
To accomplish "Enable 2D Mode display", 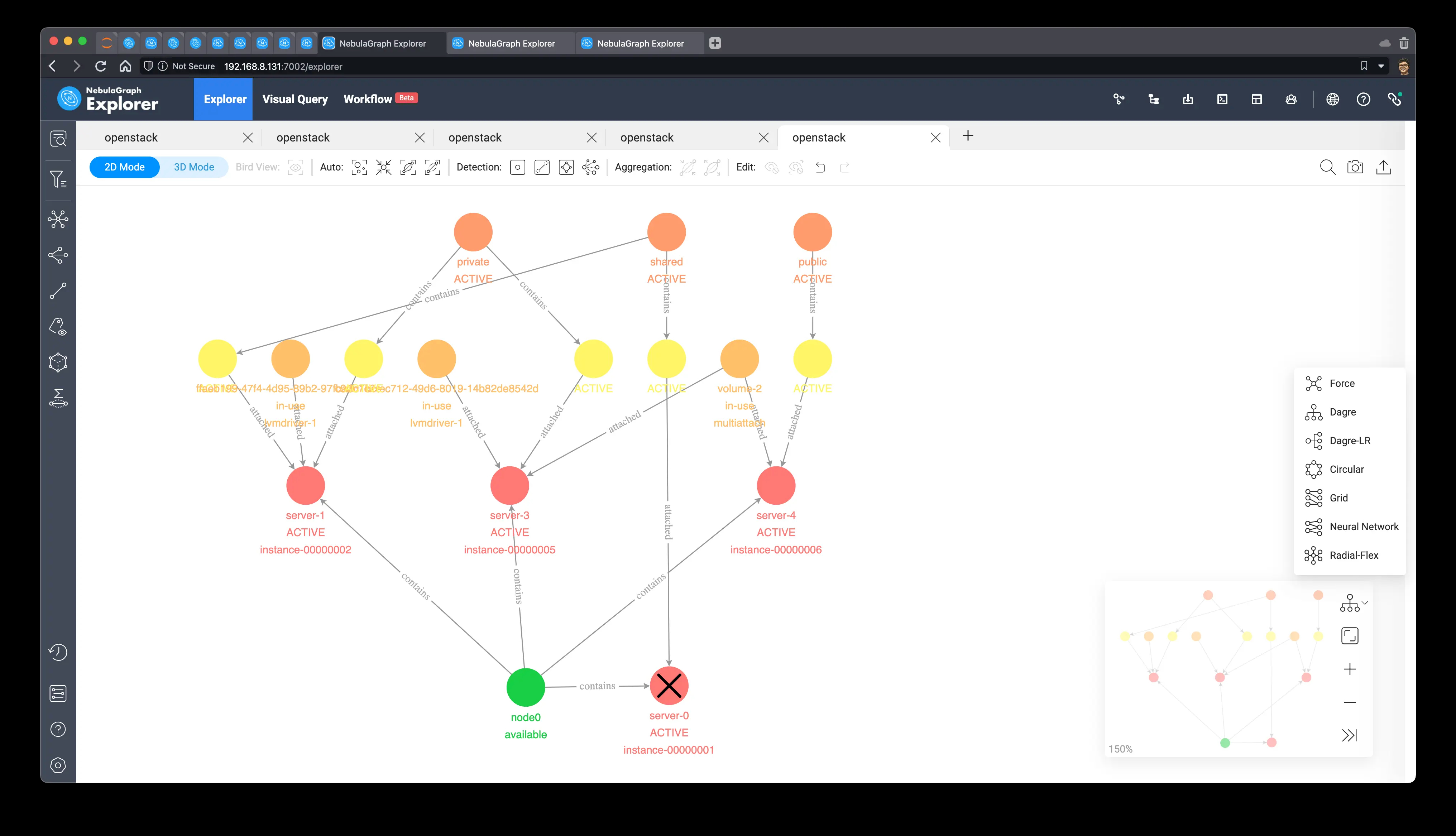I will [123, 167].
